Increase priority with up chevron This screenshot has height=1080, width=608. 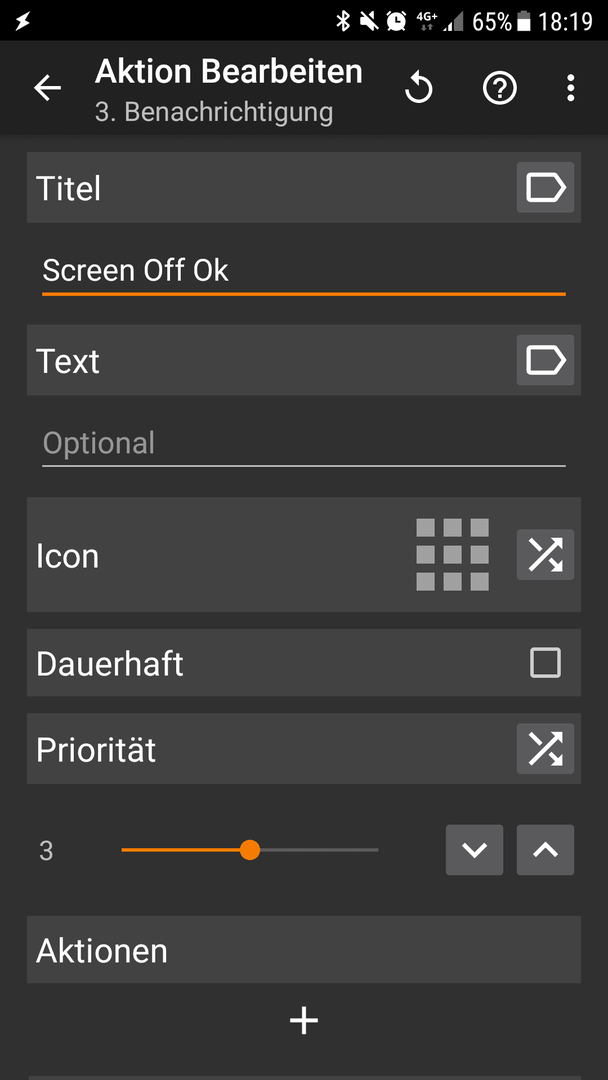click(x=545, y=850)
